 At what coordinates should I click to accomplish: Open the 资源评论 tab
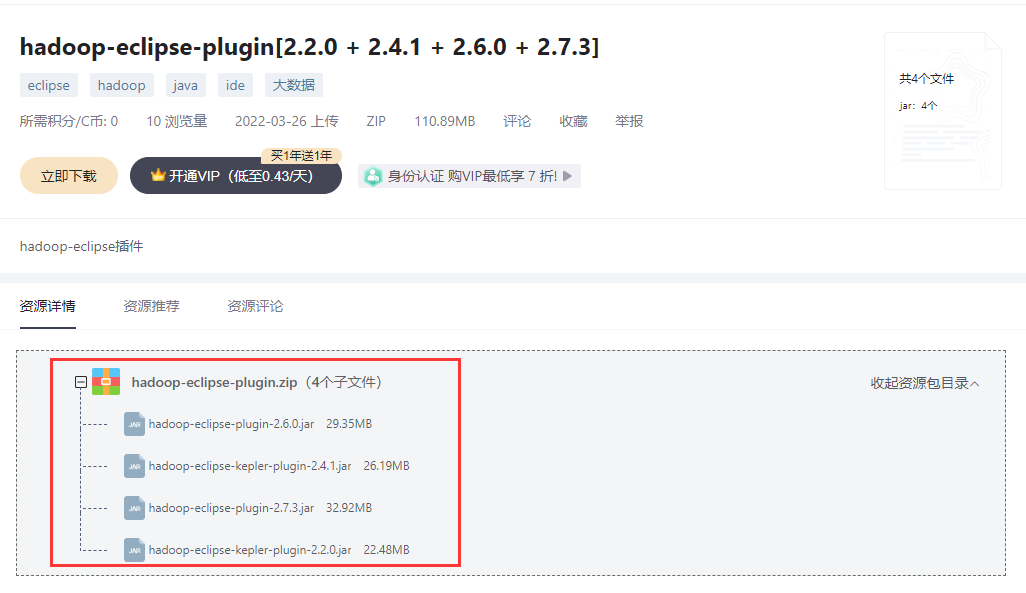[255, 306]
